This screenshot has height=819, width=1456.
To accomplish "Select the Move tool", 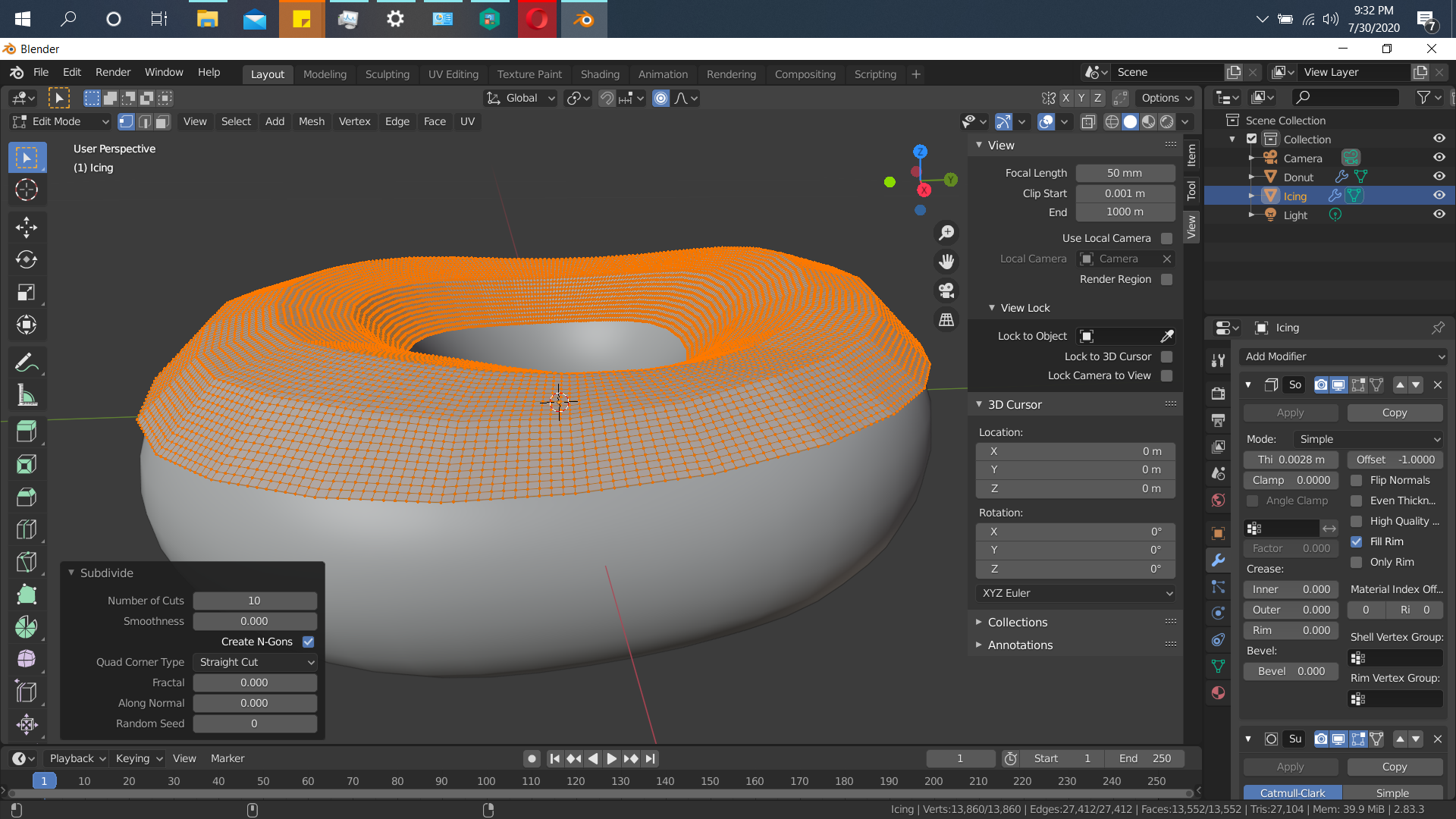I will pos(27,227).
